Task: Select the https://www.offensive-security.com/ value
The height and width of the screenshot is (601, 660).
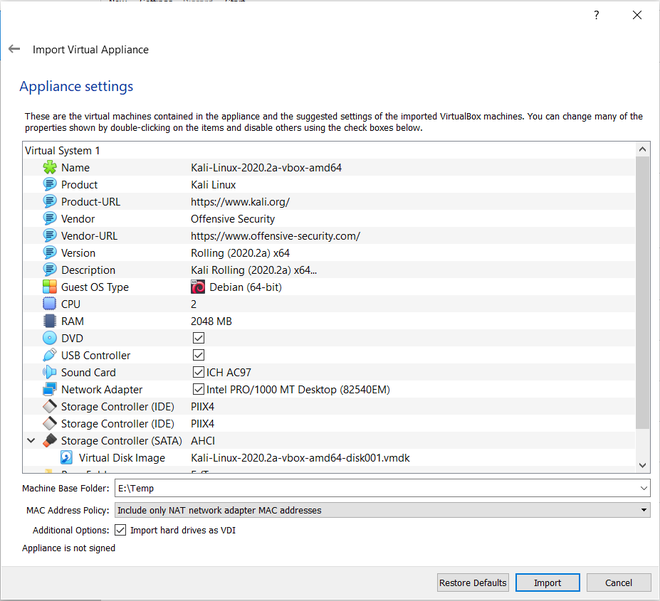Action: tap(275, 236)
